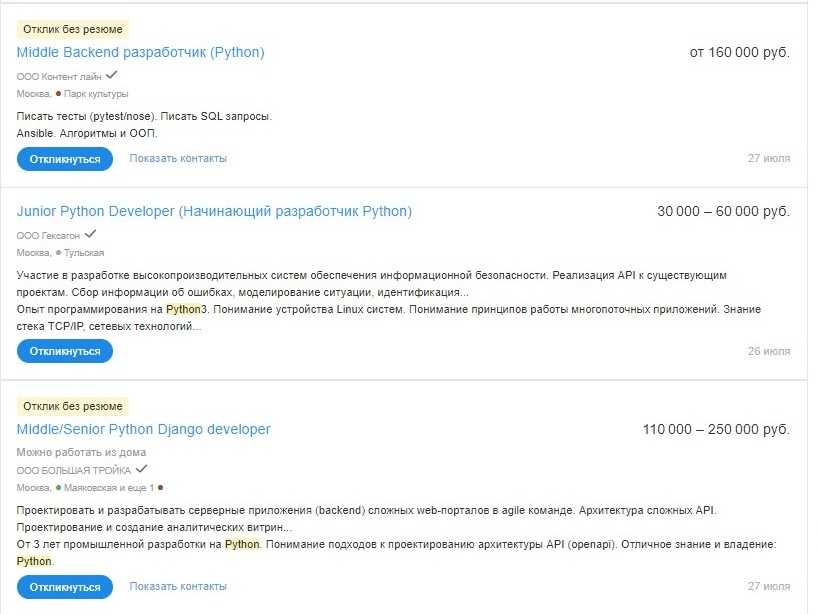Click verified checkmark next to ООО Контент лайн
820x614 pixels.
[x=112, y=75]
